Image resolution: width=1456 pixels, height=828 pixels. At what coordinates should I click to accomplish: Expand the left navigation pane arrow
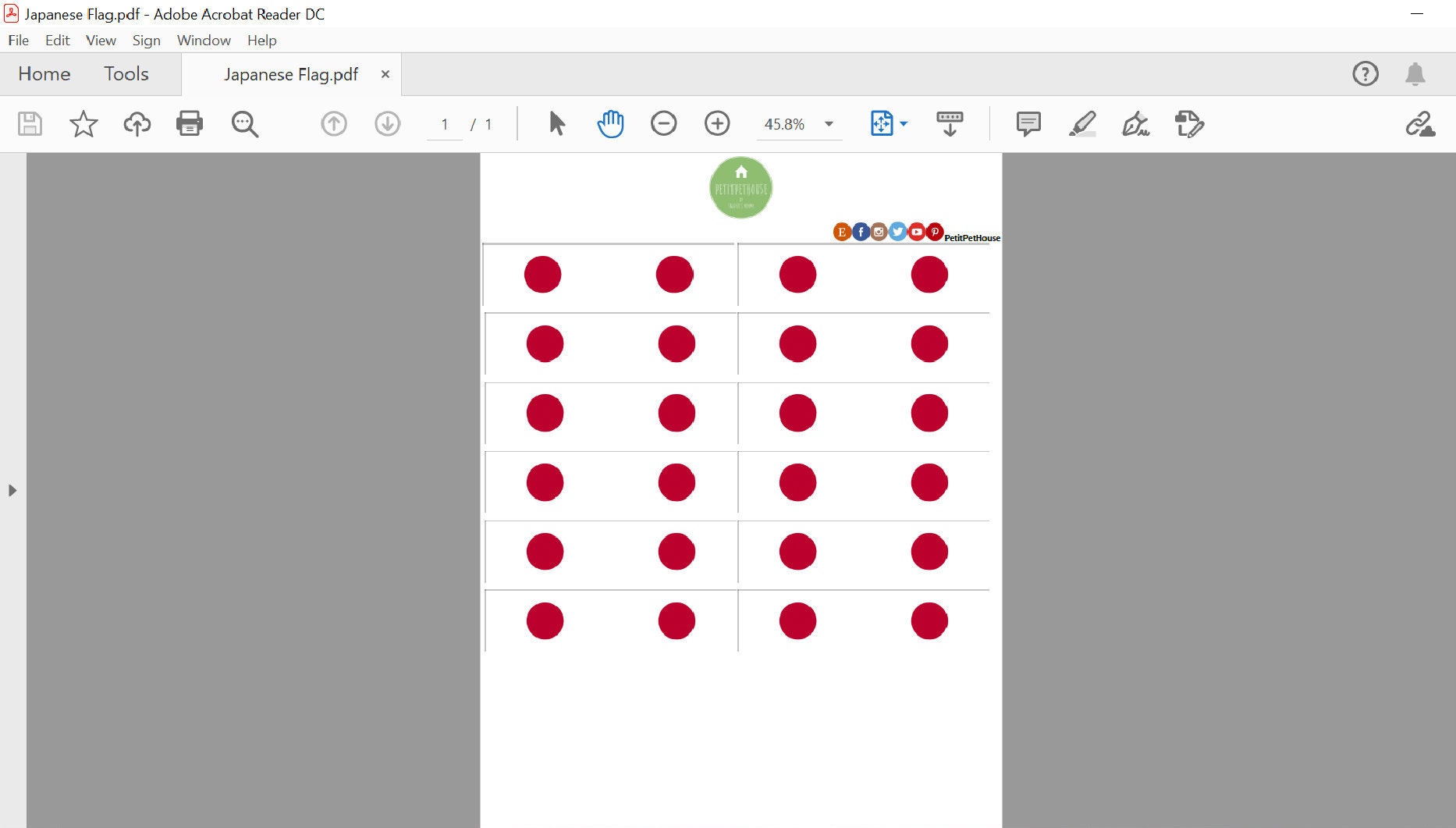[12, 490]
